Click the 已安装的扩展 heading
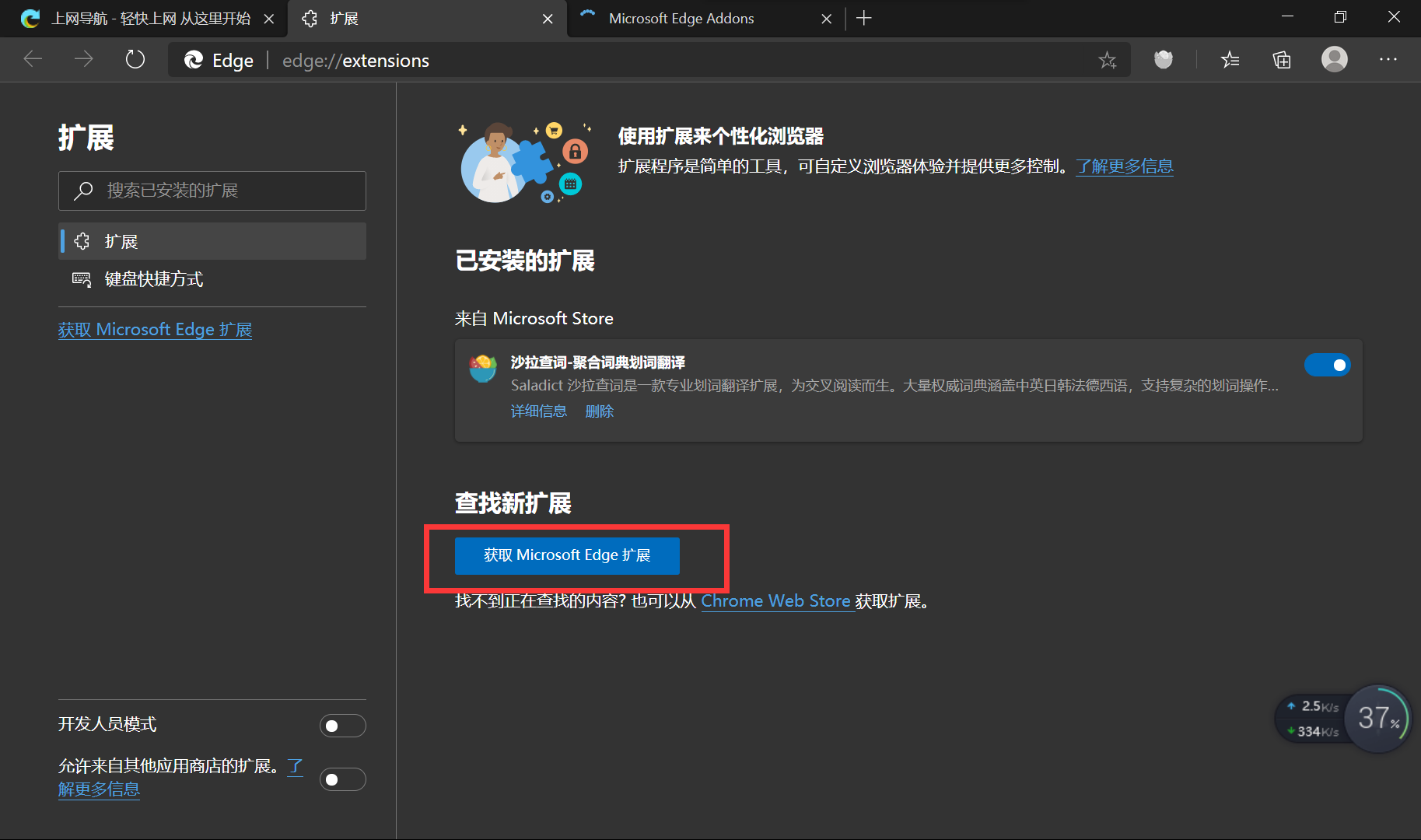This screenshot has height=840, width=1421. tap(525, 261)
